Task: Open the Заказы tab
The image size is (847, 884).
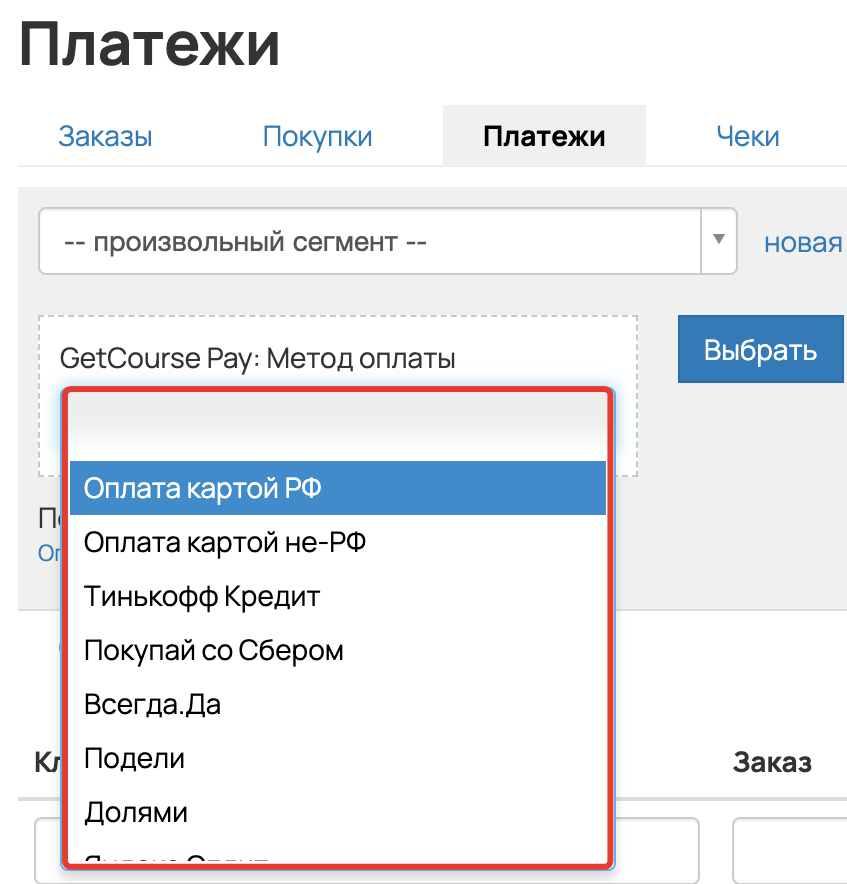Action: pyautogui.click(x=105, y=136)
